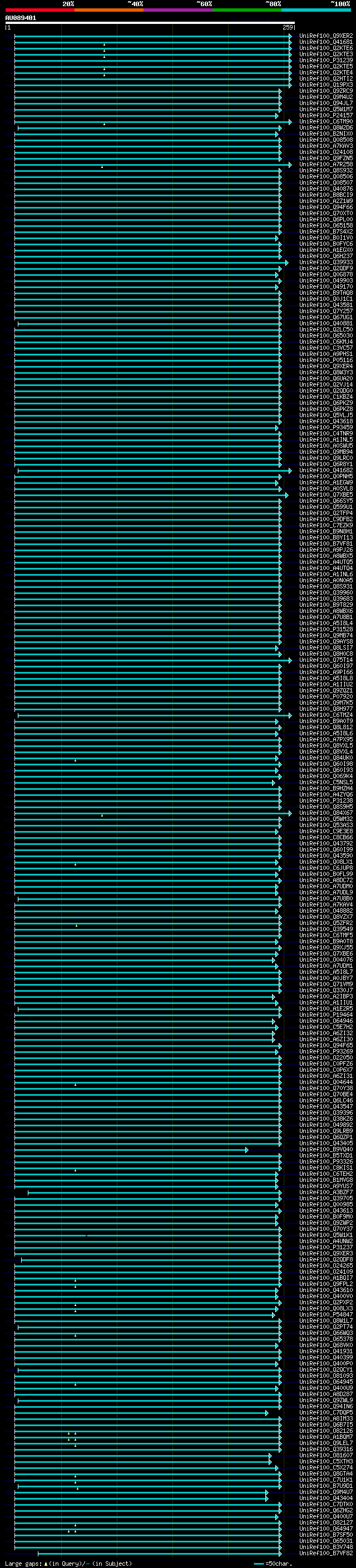Screen dimensions: 356x1568
Task: Click the purple ~60% identity legend bar
Action: pyautogui.click(x=179, y=10)
